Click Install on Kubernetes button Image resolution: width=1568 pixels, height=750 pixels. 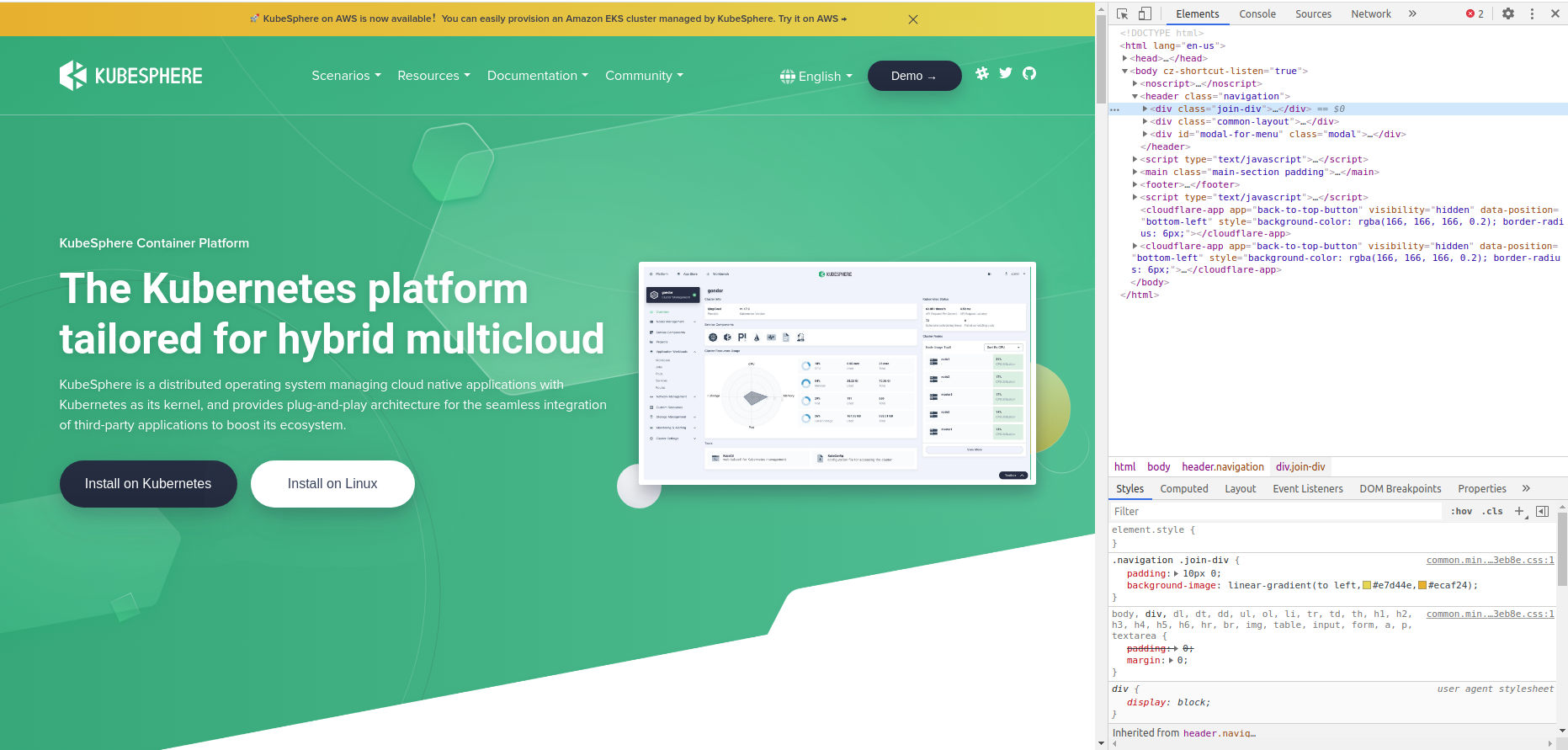pos(148,484)
